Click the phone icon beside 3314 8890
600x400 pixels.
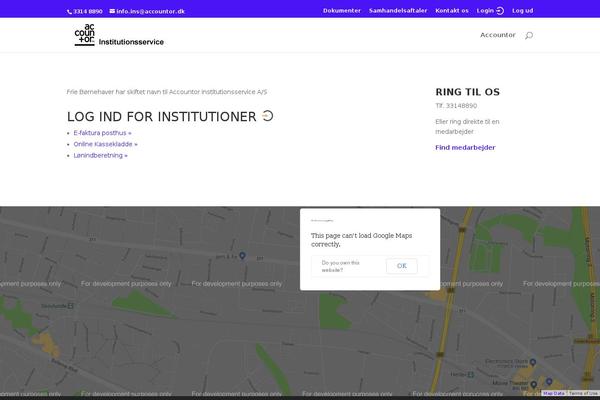(x=69, y=12)
